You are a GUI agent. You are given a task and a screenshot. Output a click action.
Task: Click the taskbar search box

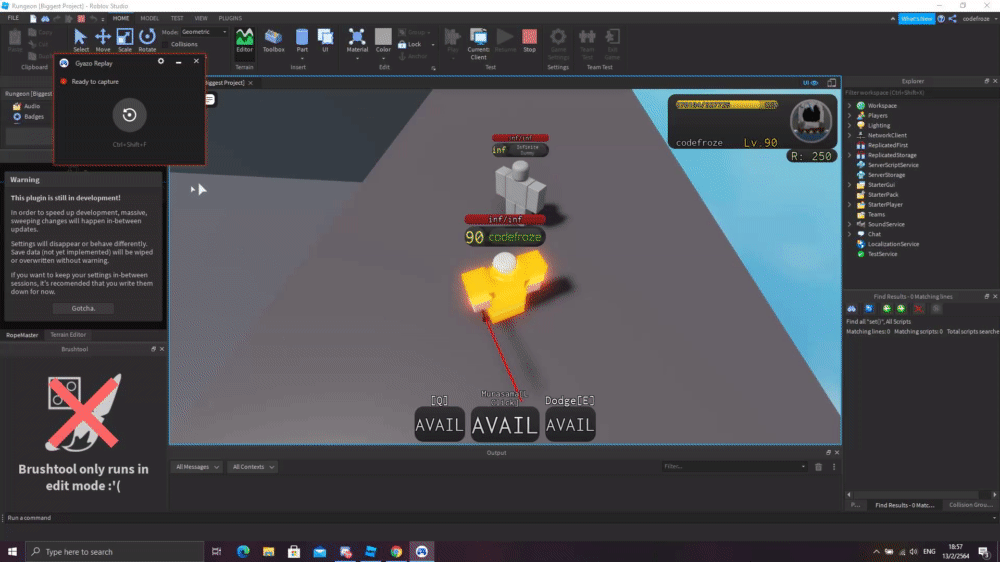115,552
